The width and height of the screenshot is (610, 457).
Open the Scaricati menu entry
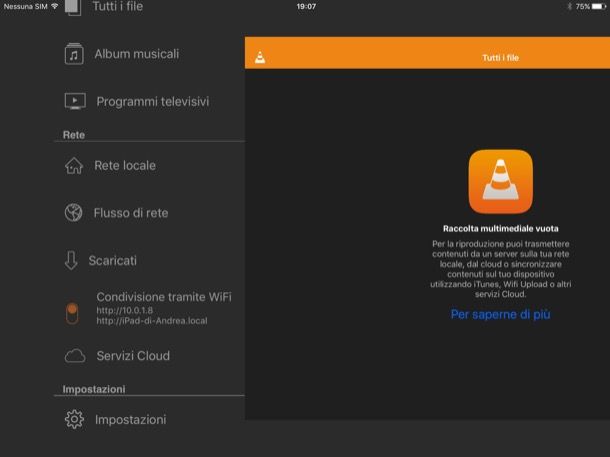click(x=112, y=261)
